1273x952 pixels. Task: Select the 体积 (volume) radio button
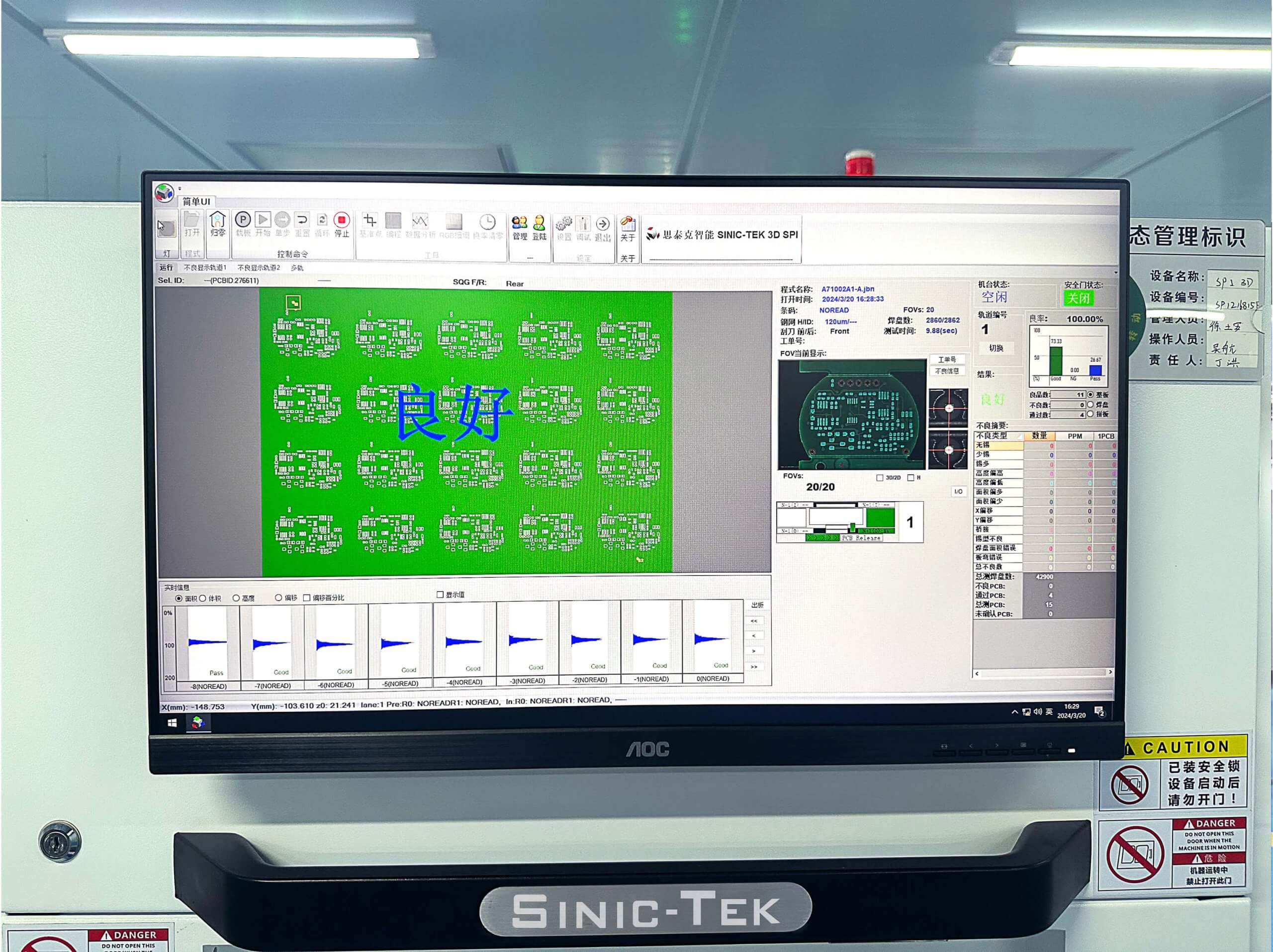[x=202, y=598]
